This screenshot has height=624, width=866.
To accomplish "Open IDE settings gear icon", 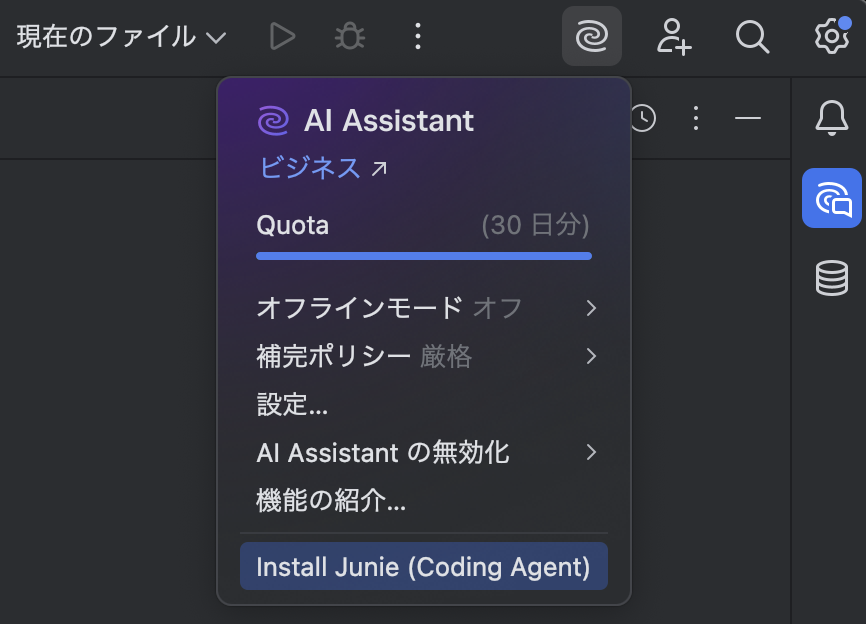I will coord(831,36).
